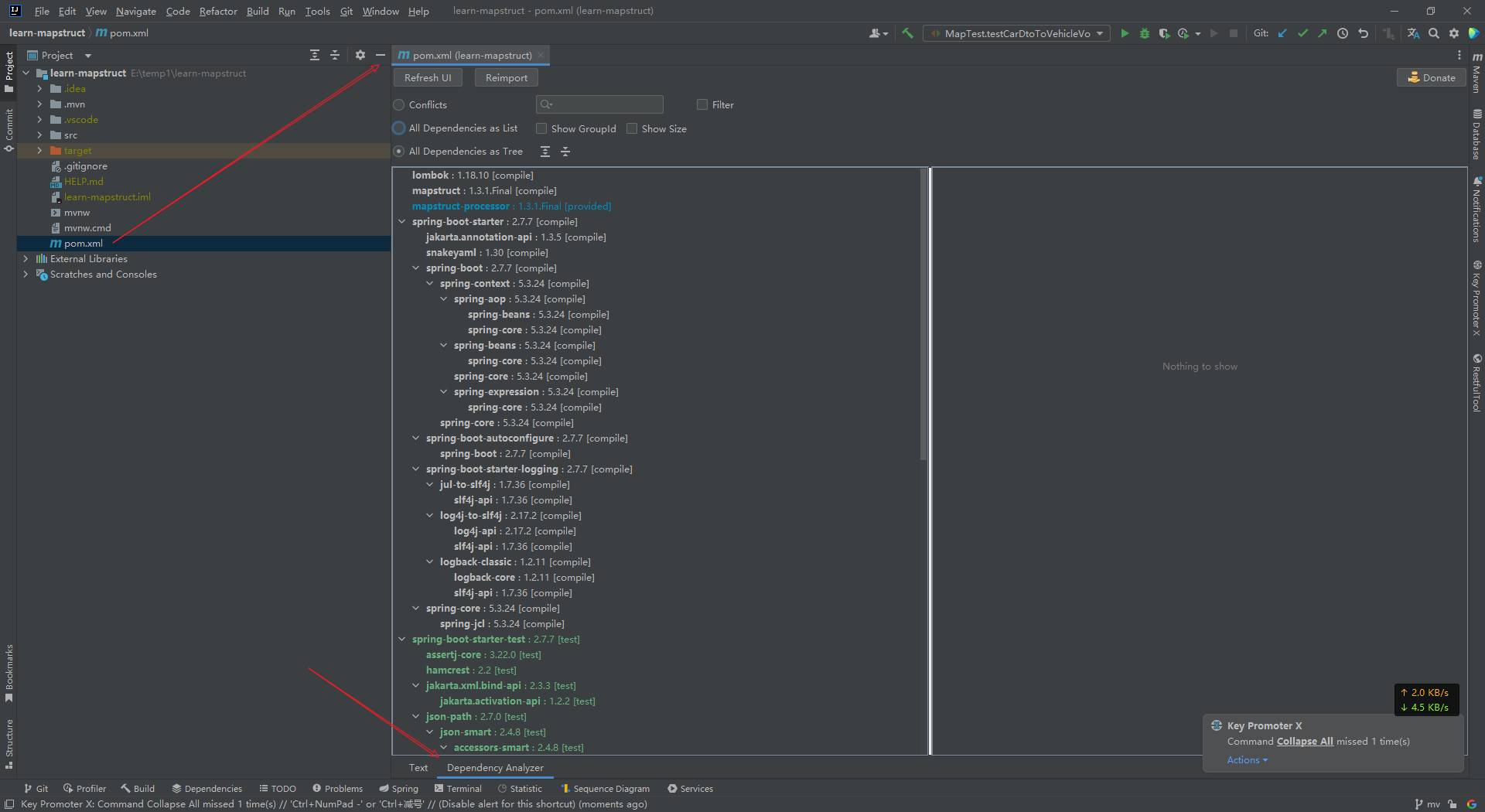Tick the Show Size checkbox

click(x=632, y=128)
